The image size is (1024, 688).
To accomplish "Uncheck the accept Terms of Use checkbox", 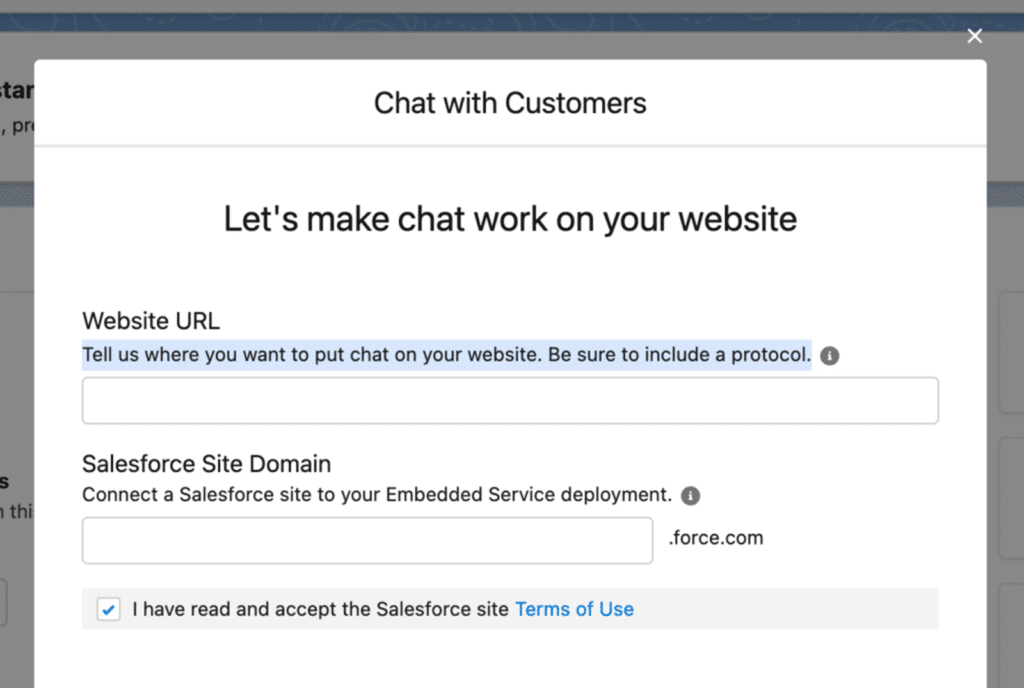I will [x=108, y=609].
